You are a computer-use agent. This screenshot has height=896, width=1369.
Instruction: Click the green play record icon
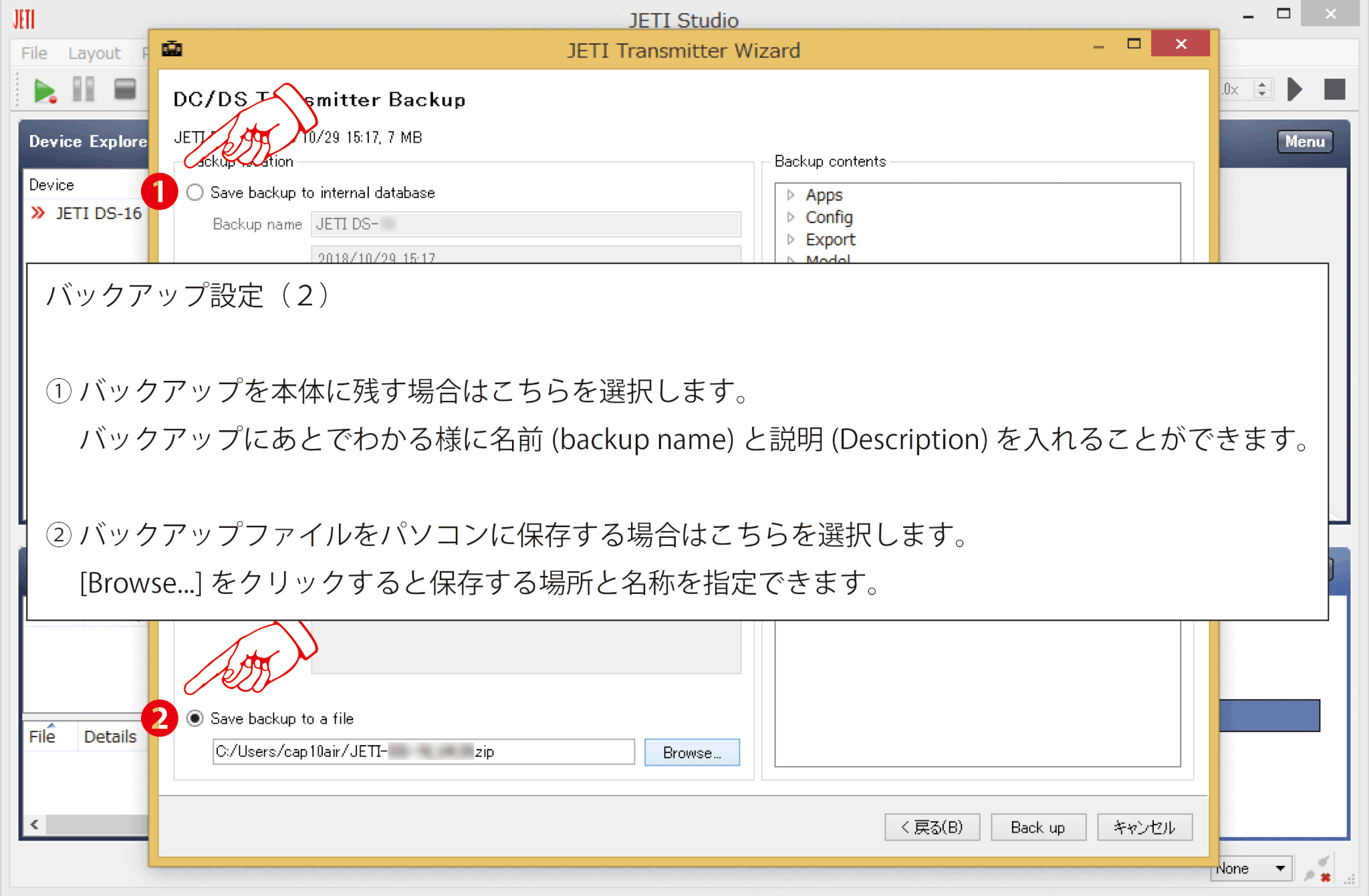pos(45,90)
